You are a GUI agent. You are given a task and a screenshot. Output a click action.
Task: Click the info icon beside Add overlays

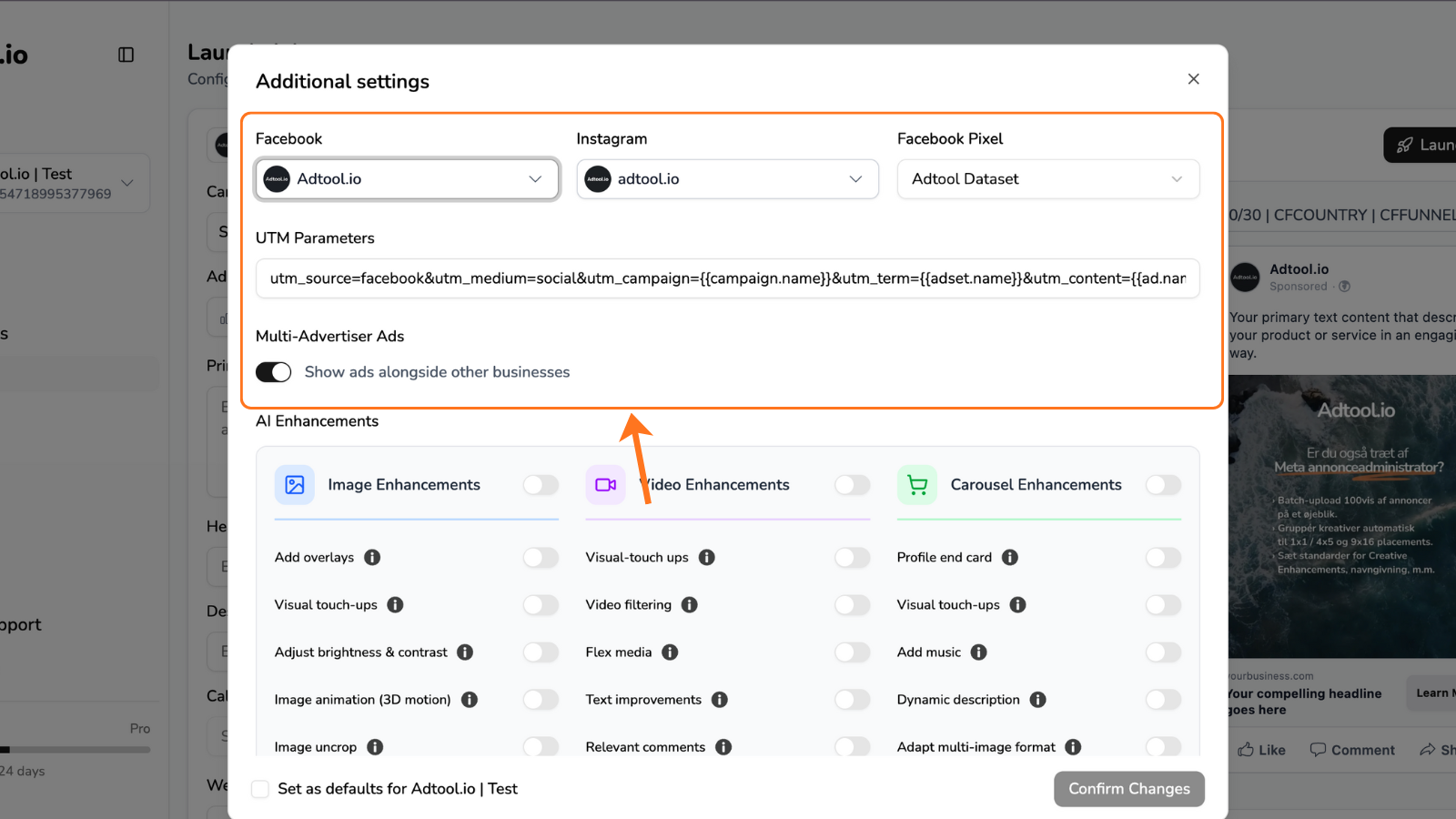pos(372,557)
